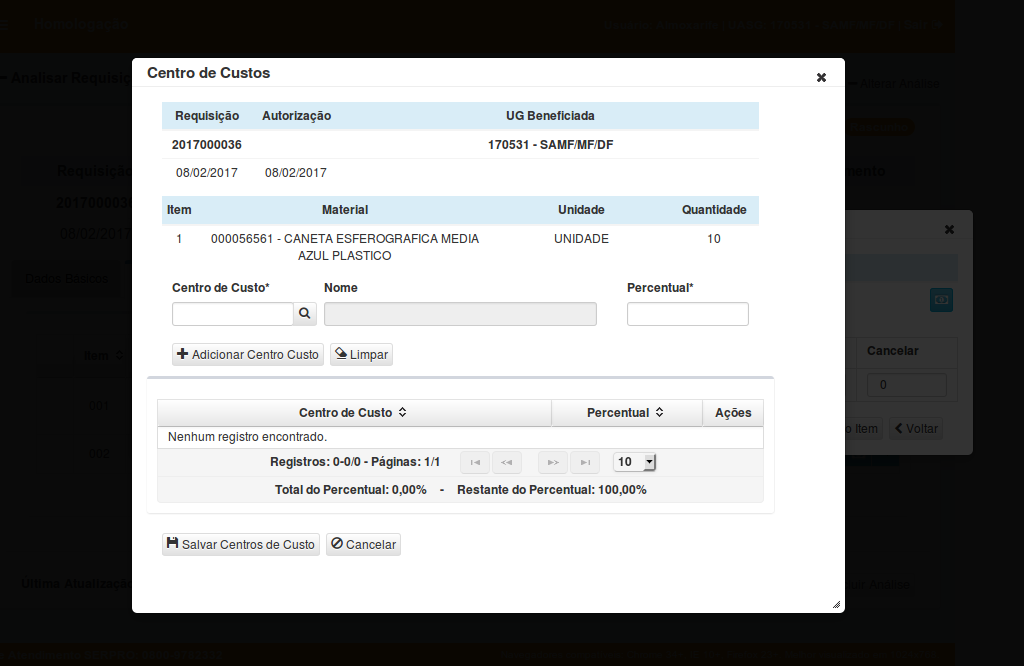Sort table by Percentual column

coord(626,413)
